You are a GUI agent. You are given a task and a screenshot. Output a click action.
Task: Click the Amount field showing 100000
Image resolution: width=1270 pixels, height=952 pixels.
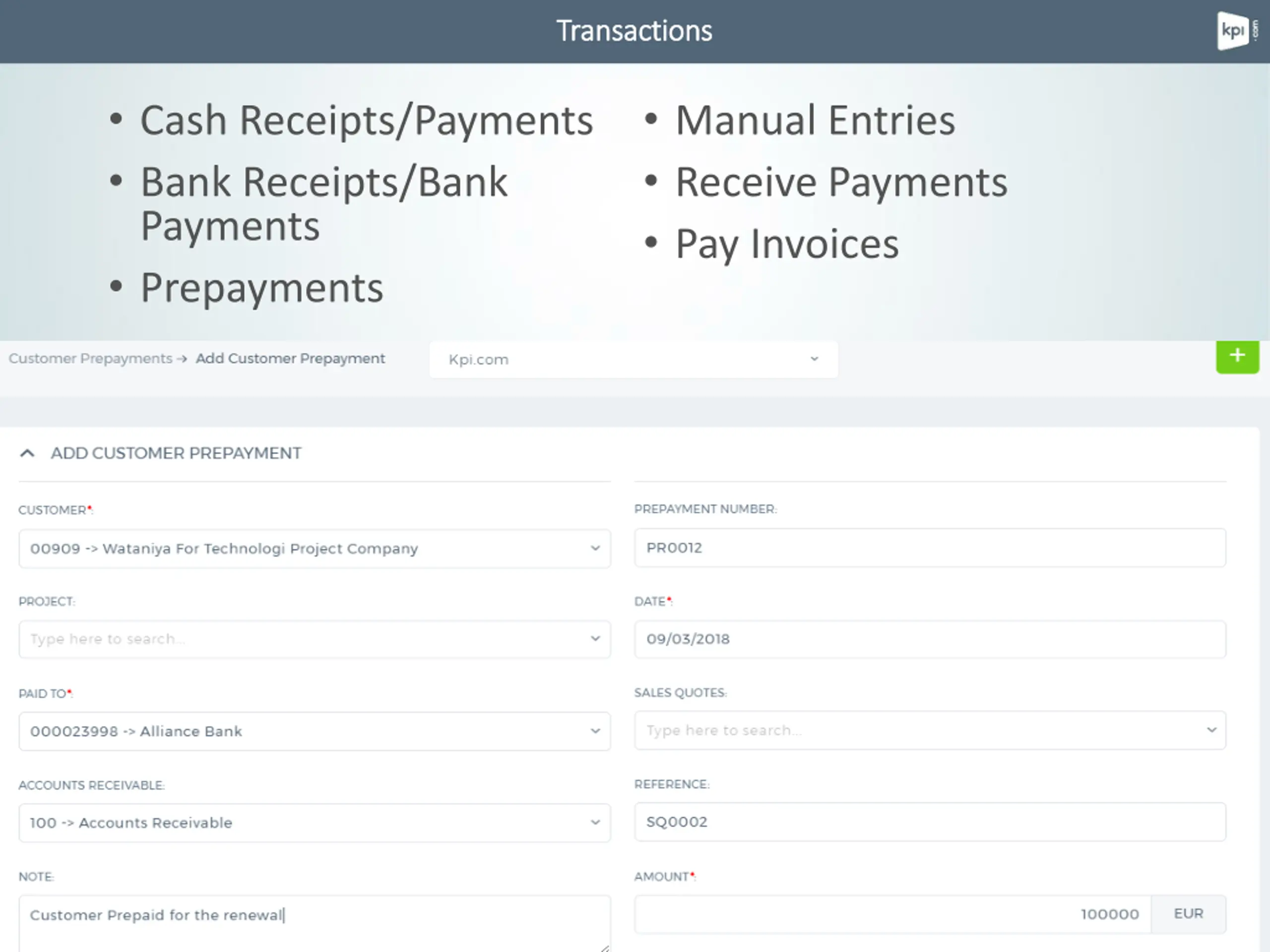coord(893,914)
